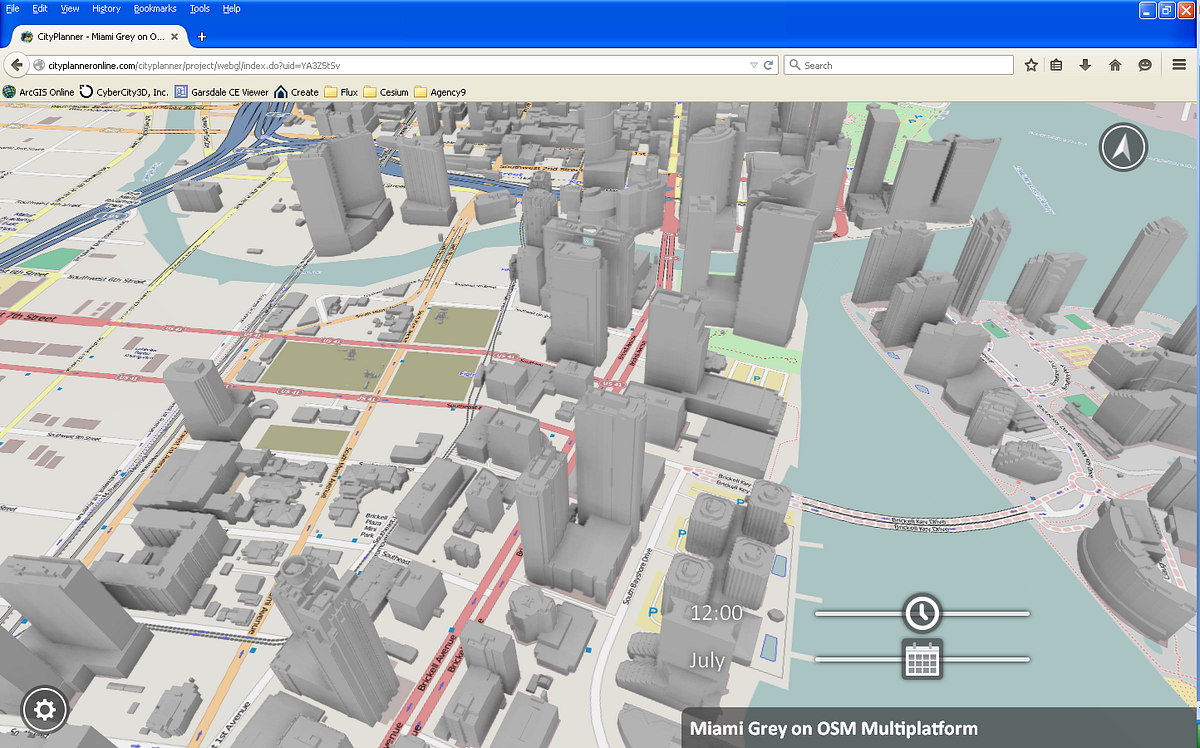1200x748 pixels.
Task: Open the Downloads icon in the toolbar
Action: pos(1085,64)
